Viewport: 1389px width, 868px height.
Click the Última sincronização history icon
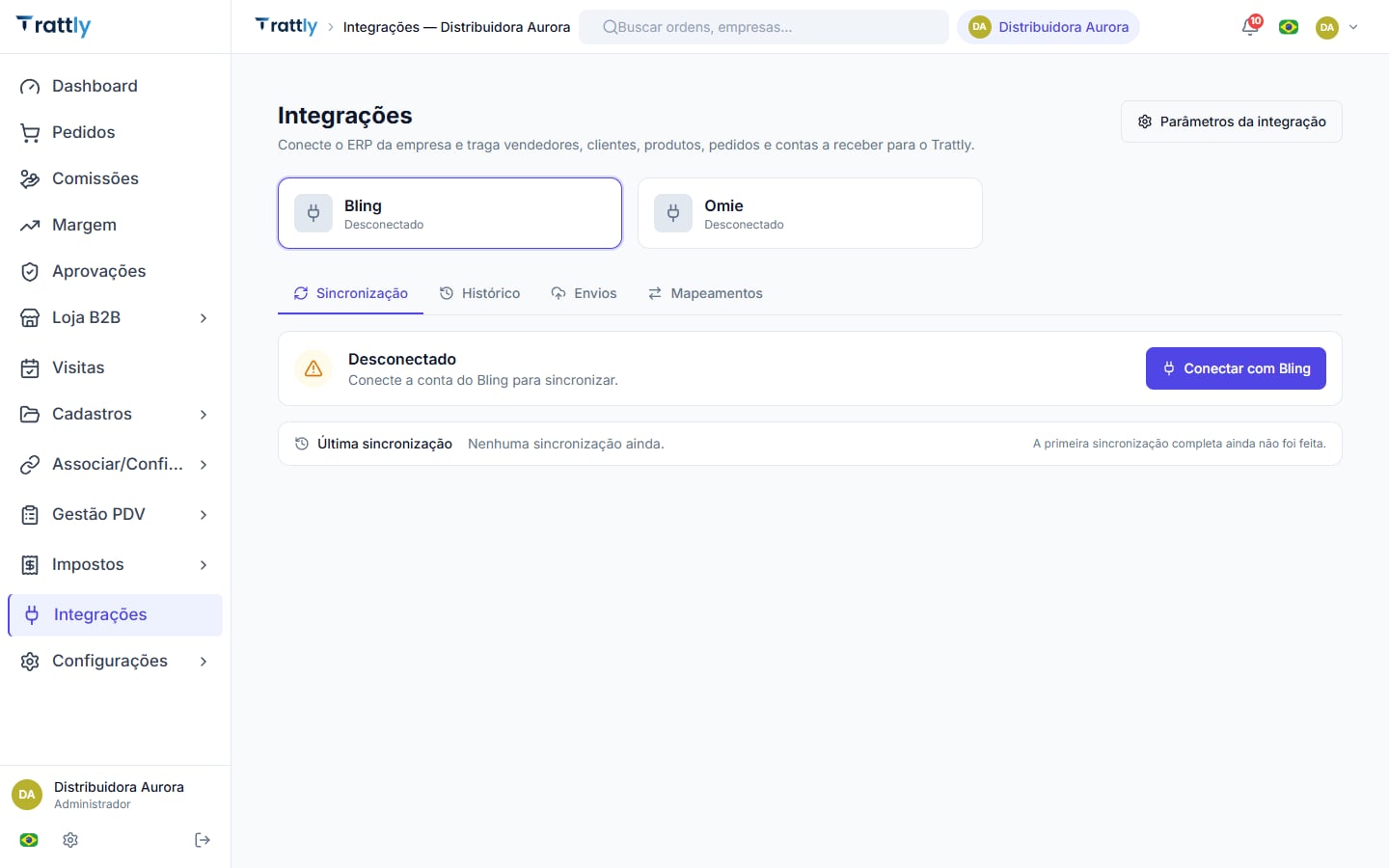(302, 444)
